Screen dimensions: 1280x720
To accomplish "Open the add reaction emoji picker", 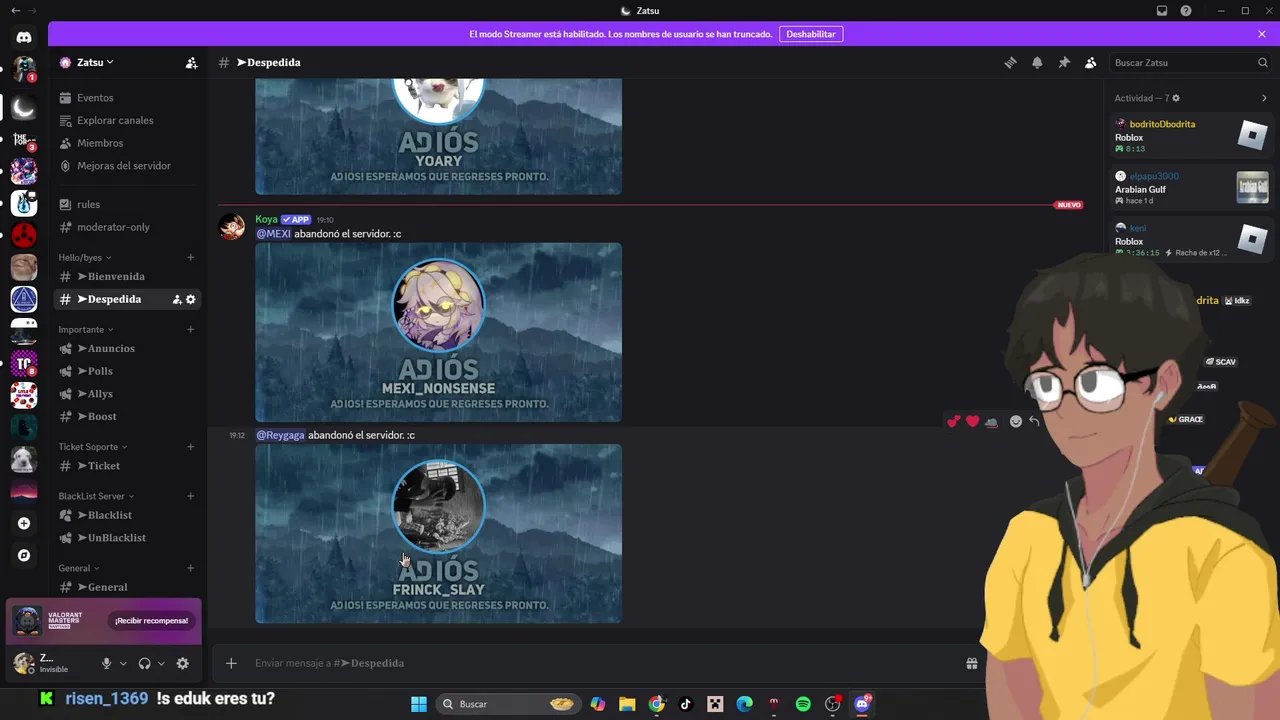I will (1016, 421).
